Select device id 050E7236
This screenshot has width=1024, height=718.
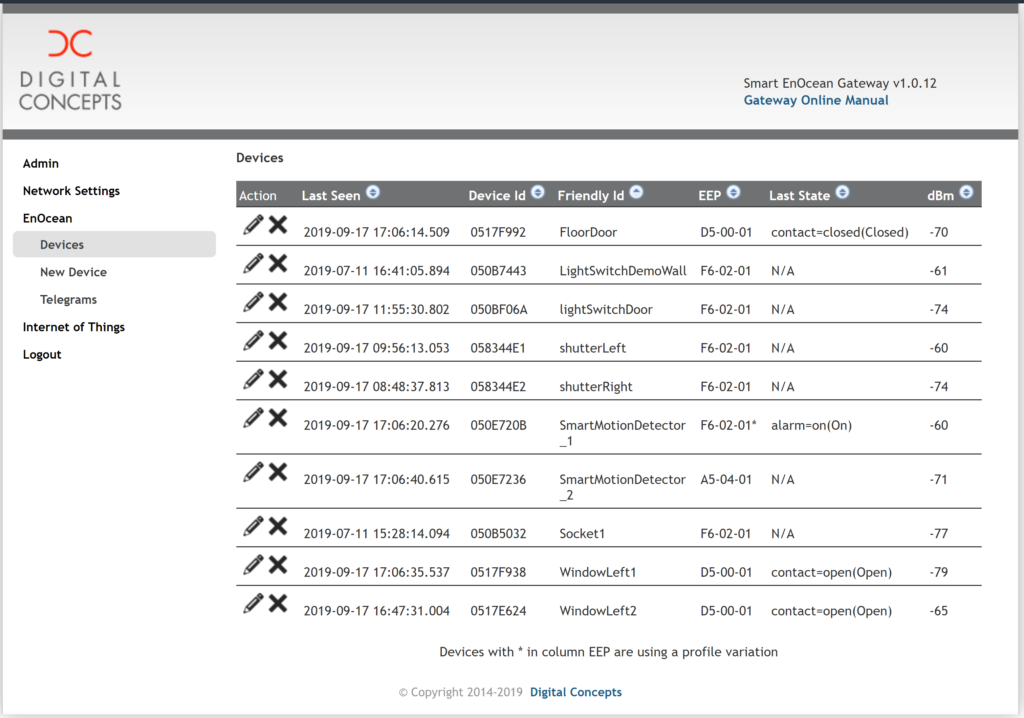click(498, 480)
